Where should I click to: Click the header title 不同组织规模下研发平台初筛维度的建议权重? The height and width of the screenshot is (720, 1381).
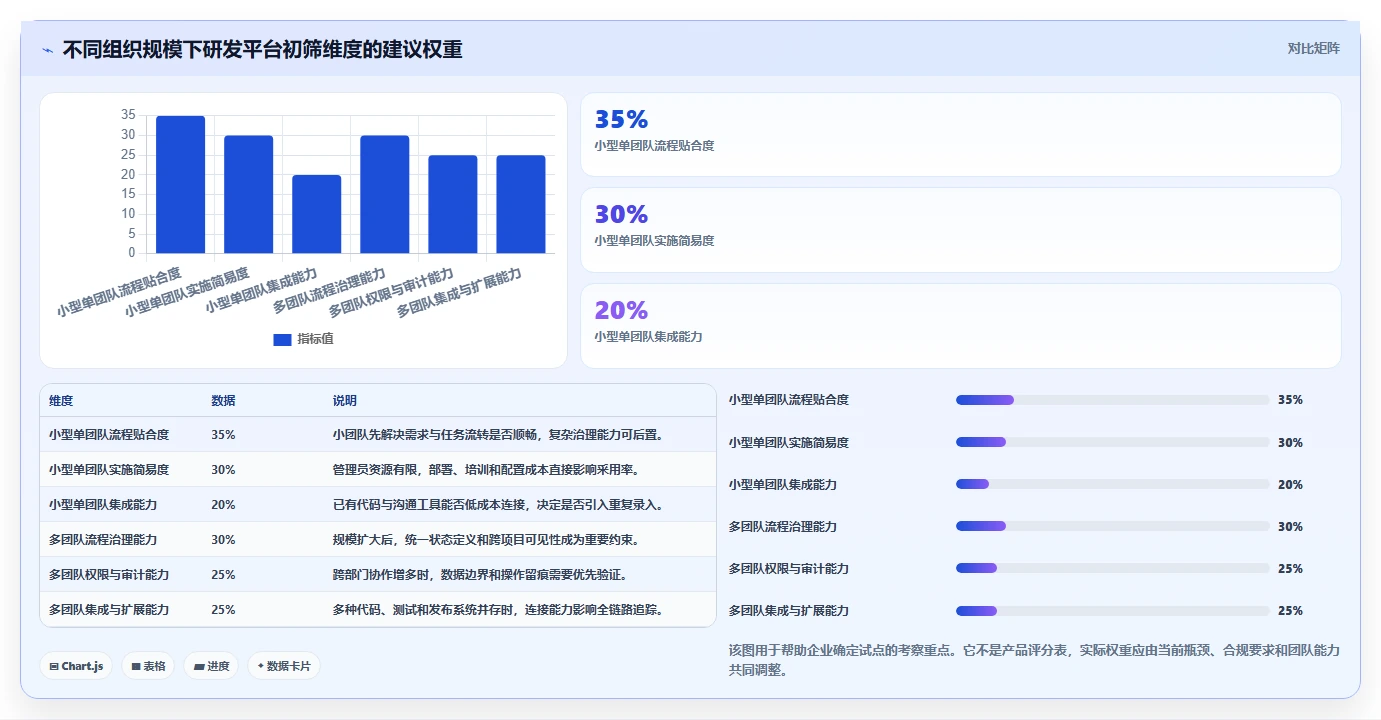click(x=263, y=49)
